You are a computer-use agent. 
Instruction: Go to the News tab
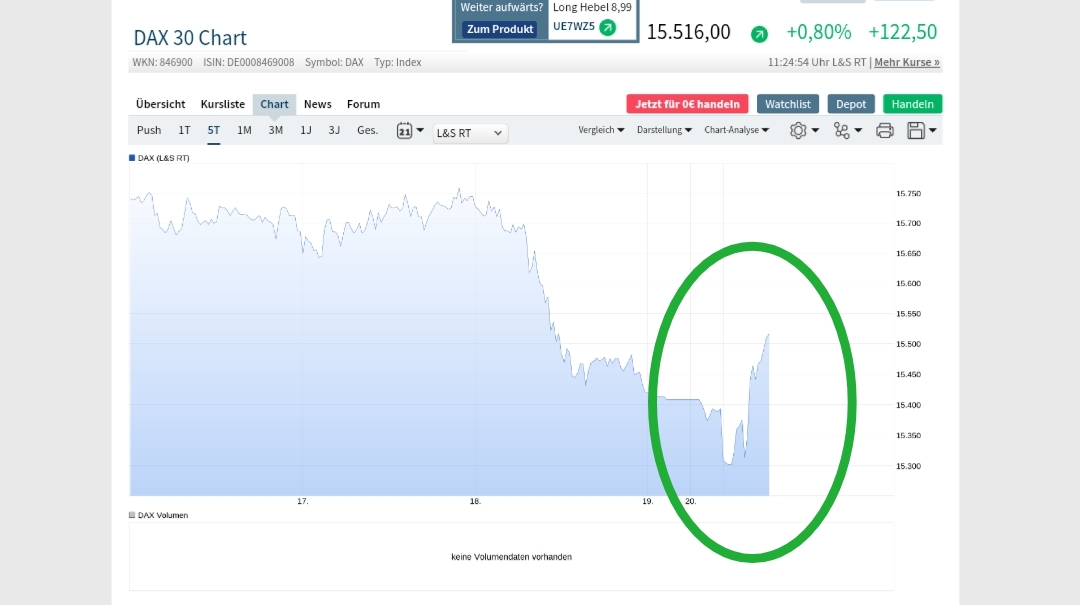click(318, 104)
